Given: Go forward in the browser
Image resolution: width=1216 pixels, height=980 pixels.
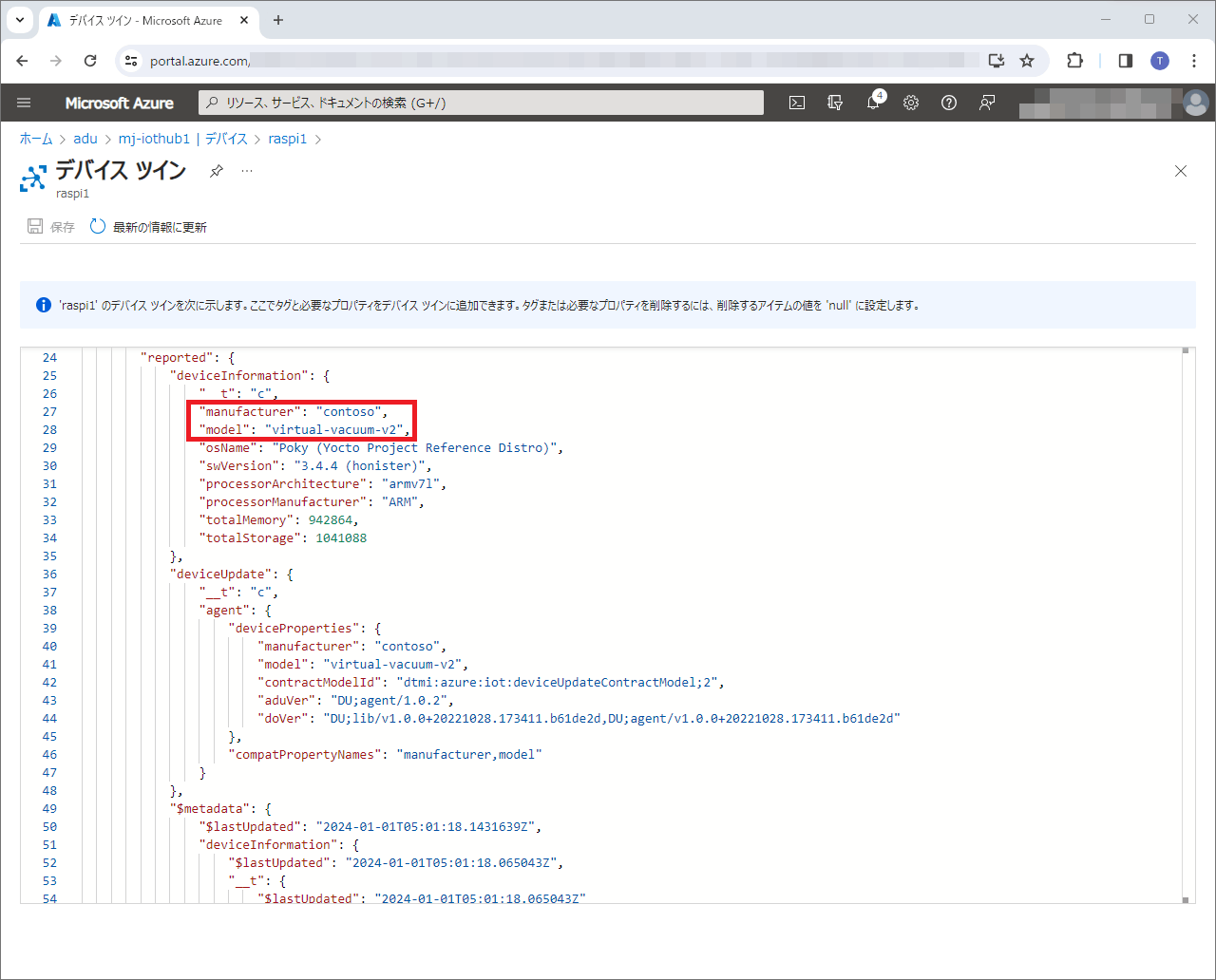Looking at the screenshot, I should 56,61.
